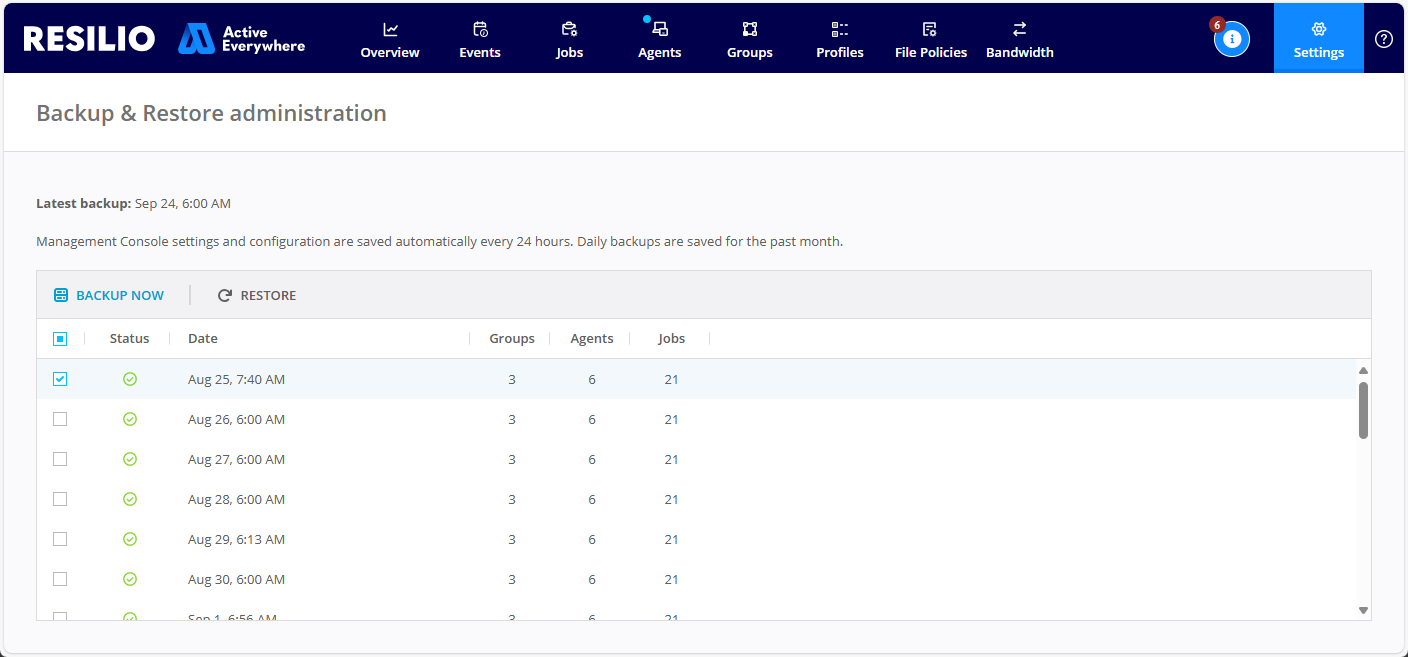This screenshot has height=657, width=1408.
Task: Sort the table by Date column
Action: (x=203, y=339)
